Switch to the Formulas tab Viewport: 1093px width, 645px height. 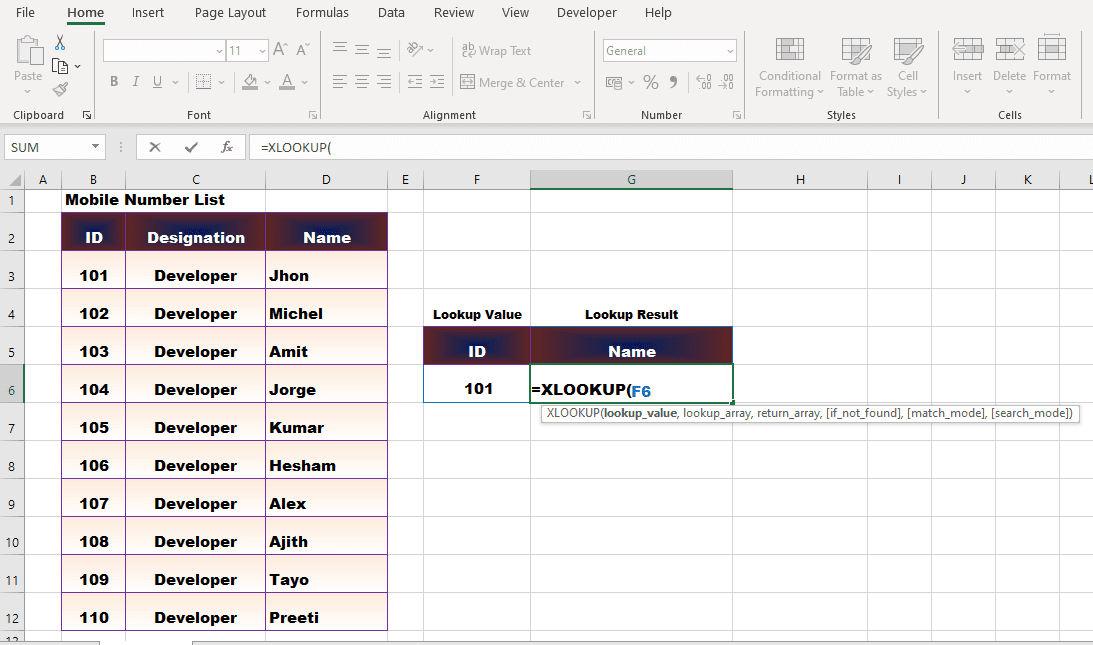point(322,13)
